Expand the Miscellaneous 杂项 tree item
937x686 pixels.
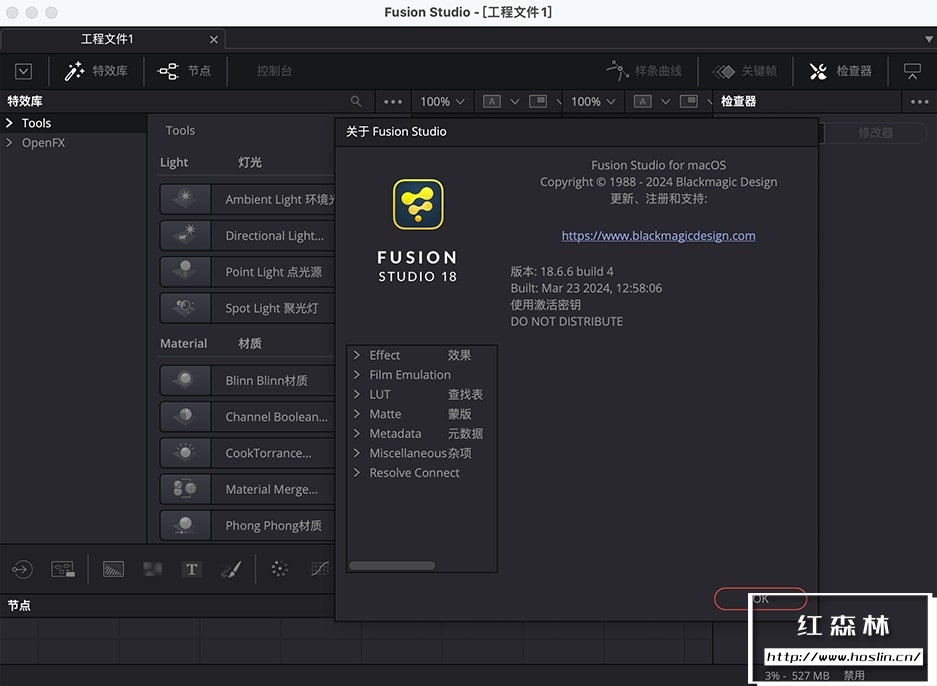(357, 453)
